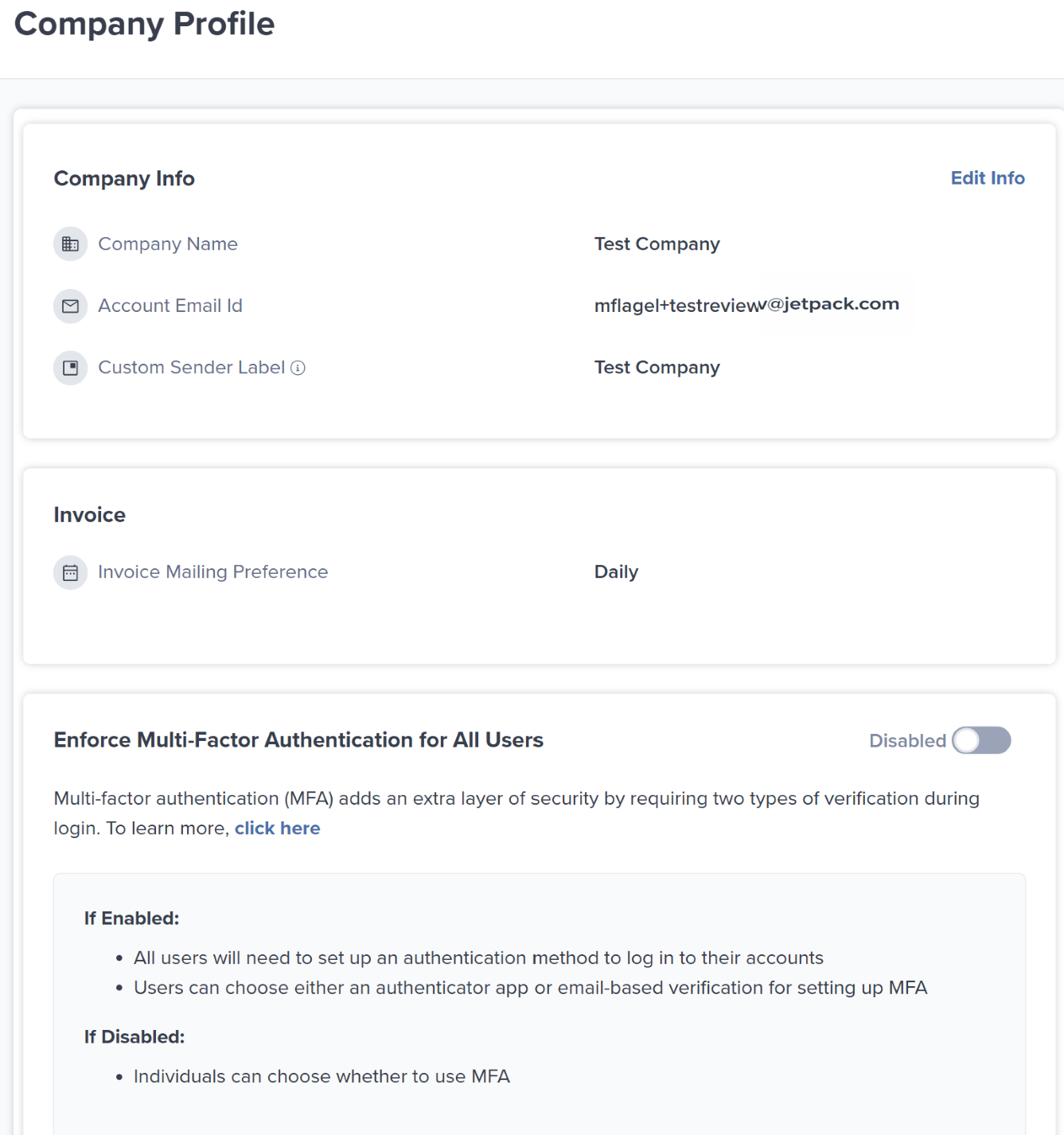Click the Invoice section header

[89, 514]
